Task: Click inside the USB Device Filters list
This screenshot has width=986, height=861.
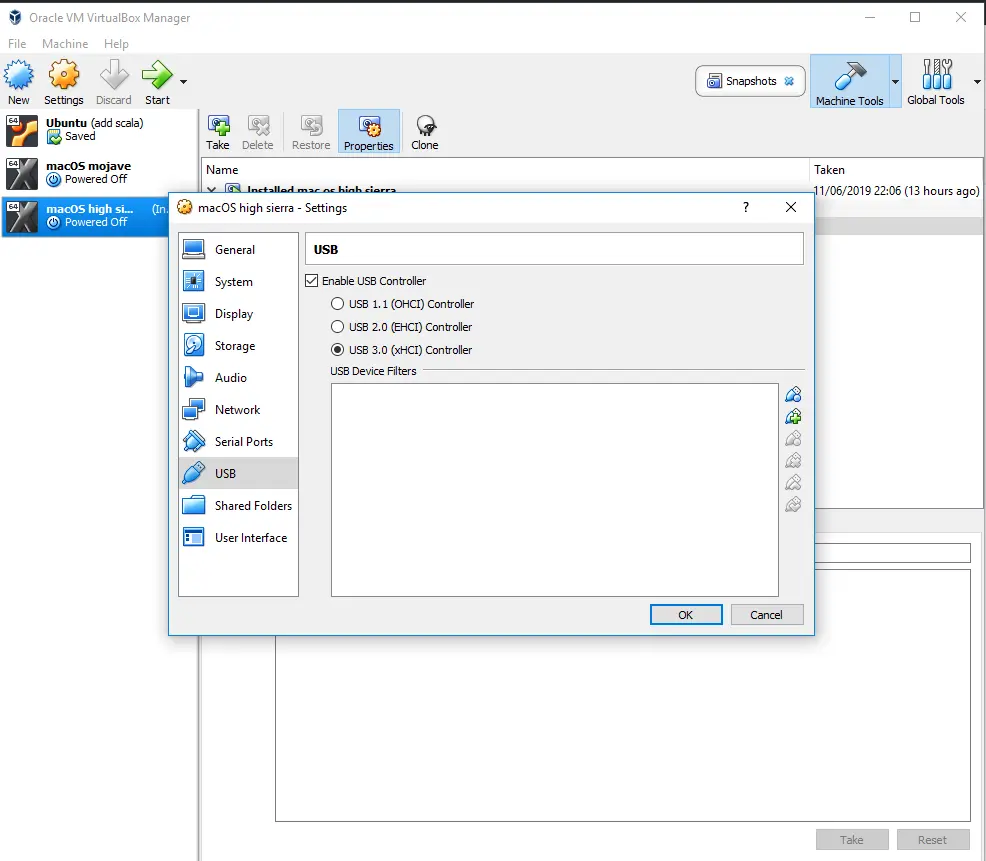Action: coord(555,490)
